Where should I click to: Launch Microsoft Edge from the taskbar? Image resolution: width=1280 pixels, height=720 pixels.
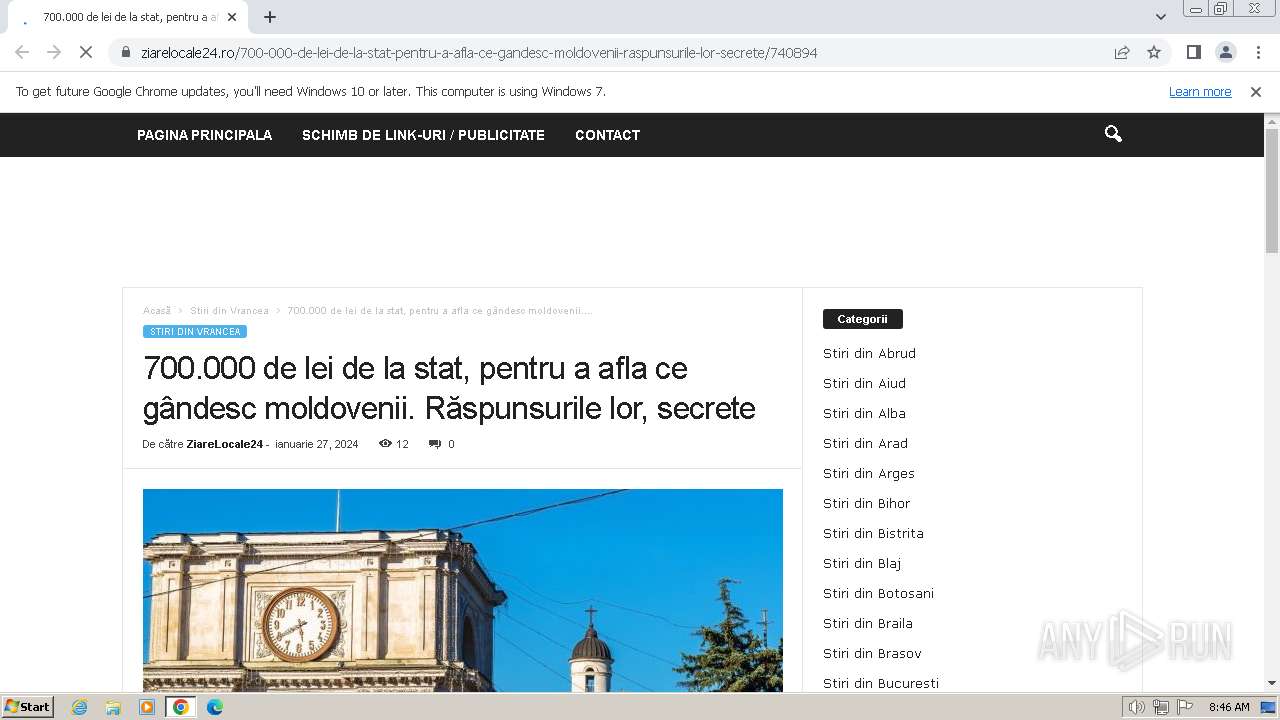pyautogui.click(x=215, y=707)
